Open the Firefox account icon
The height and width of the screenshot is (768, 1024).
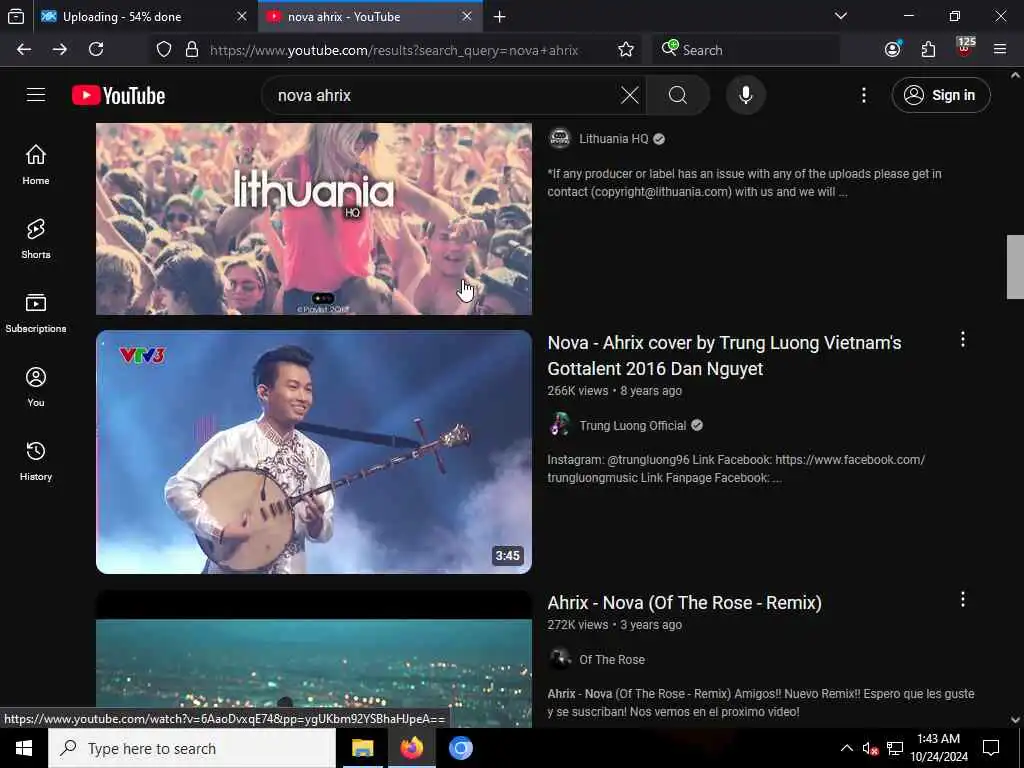coord(892,50)
